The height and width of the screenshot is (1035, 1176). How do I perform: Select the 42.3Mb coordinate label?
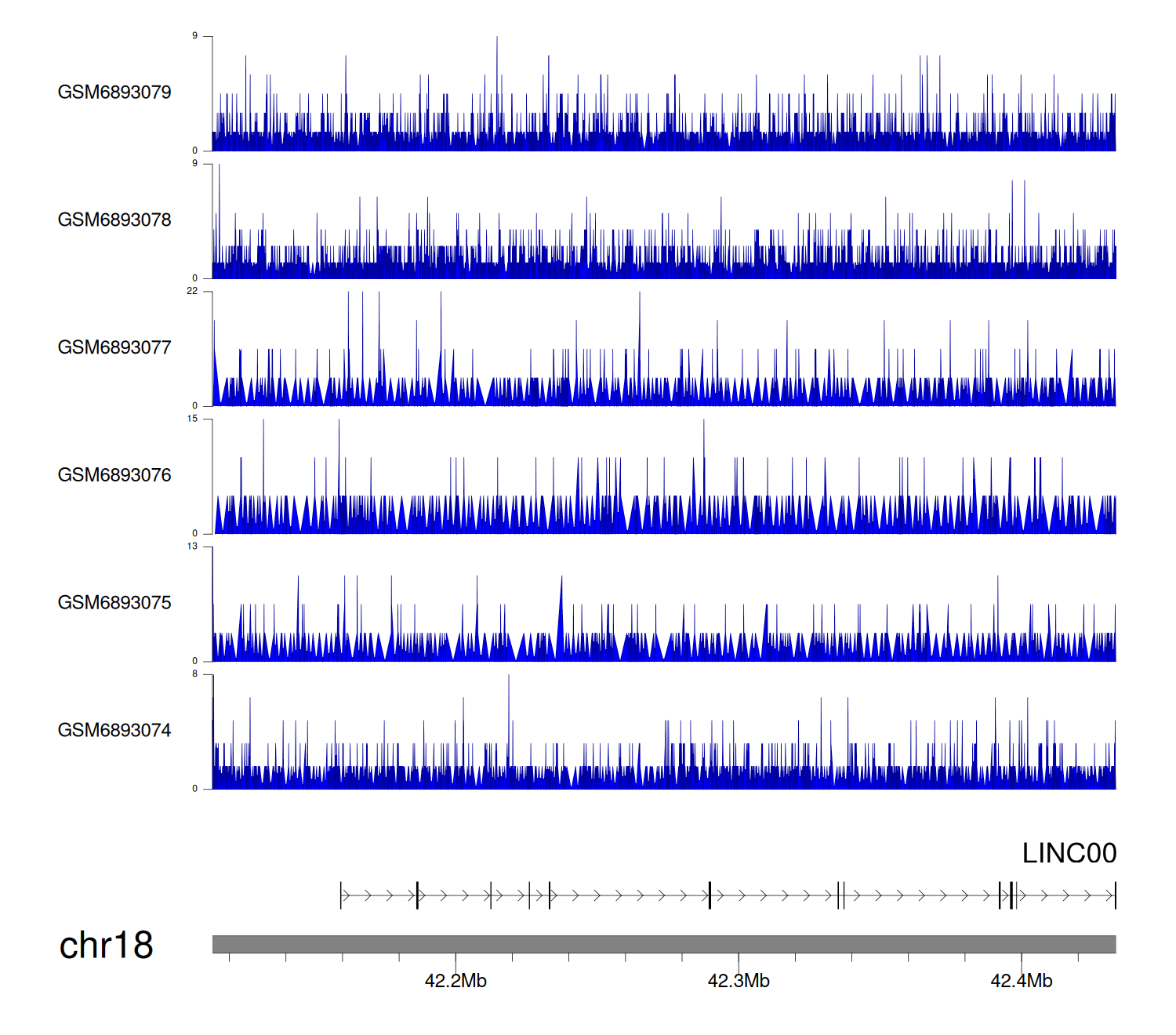(x=739, y=982)
